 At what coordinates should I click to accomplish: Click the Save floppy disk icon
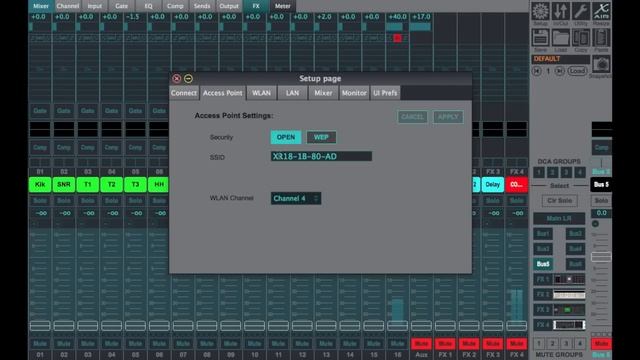click(x=540, y=38)
